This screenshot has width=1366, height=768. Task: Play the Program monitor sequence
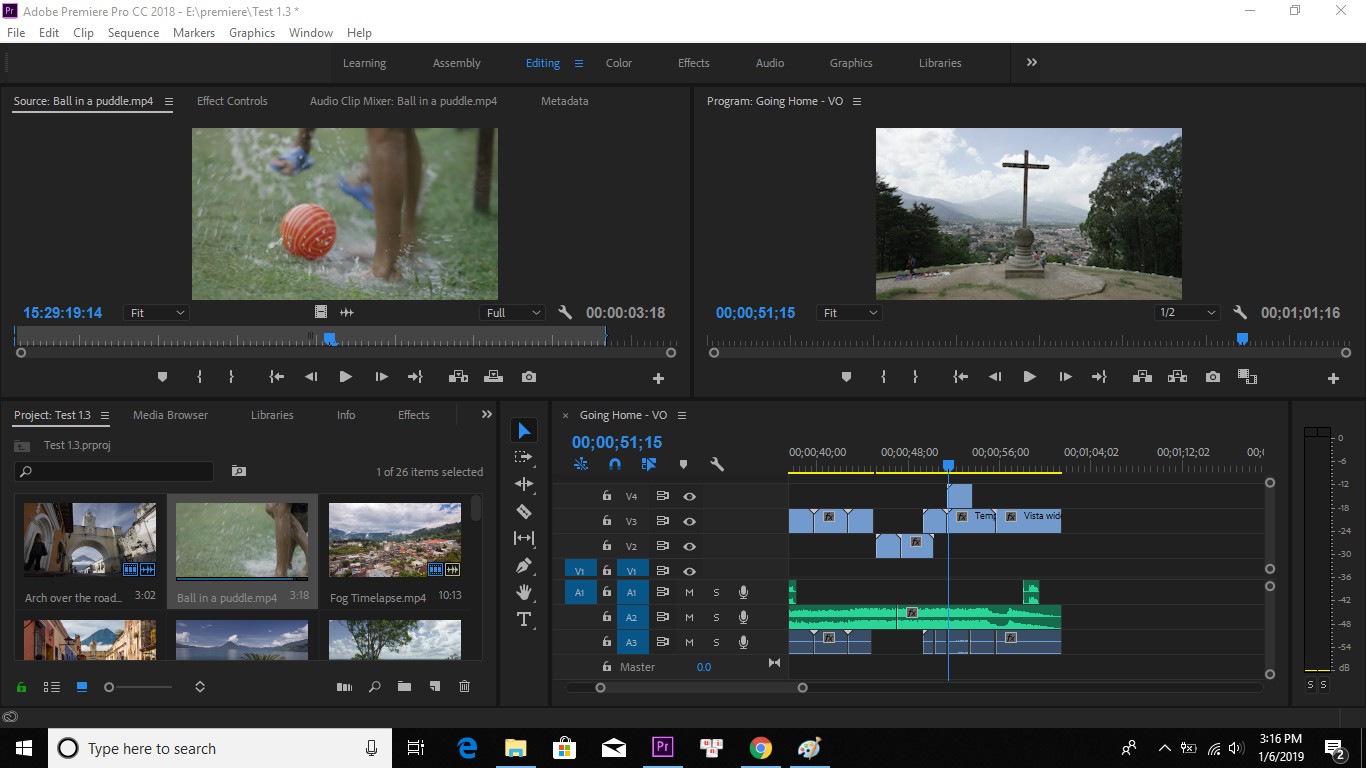[x=1029, y=377]
